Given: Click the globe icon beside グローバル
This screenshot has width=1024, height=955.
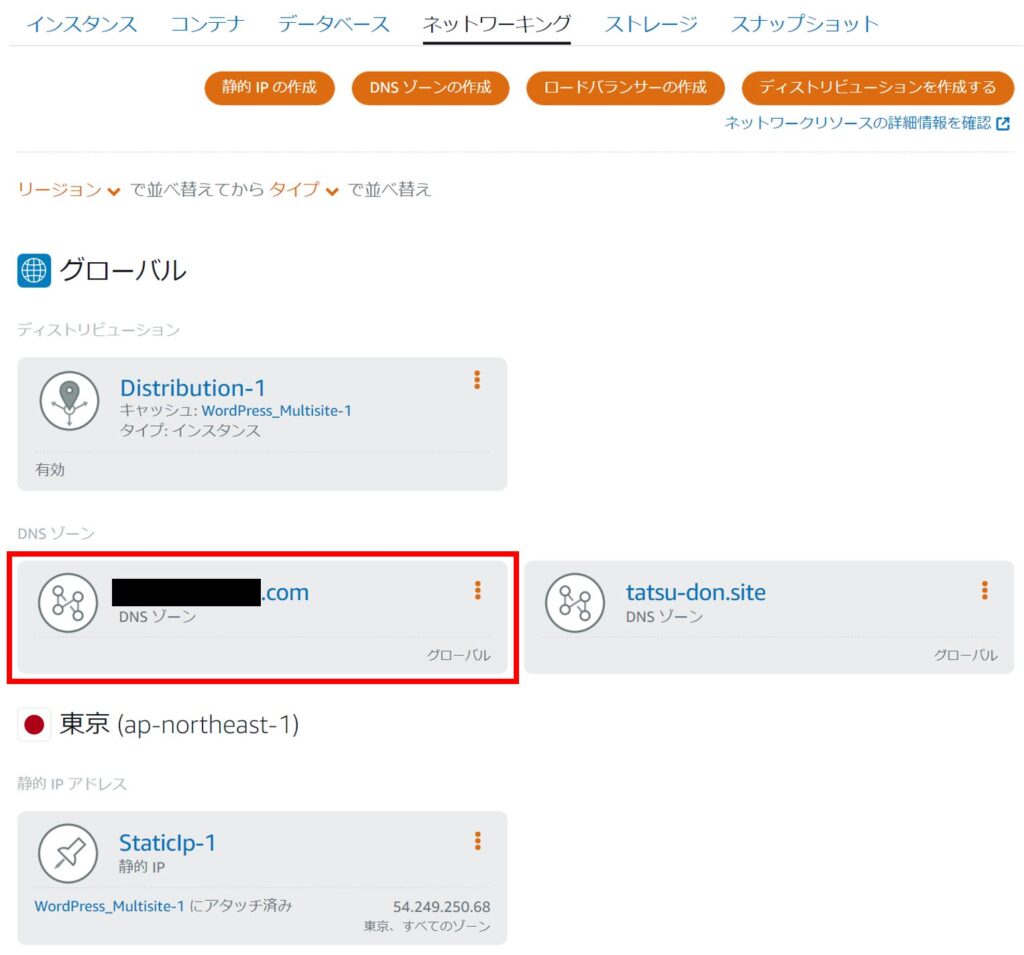Looking at the screenshot, I should click(x=34, y=270).
